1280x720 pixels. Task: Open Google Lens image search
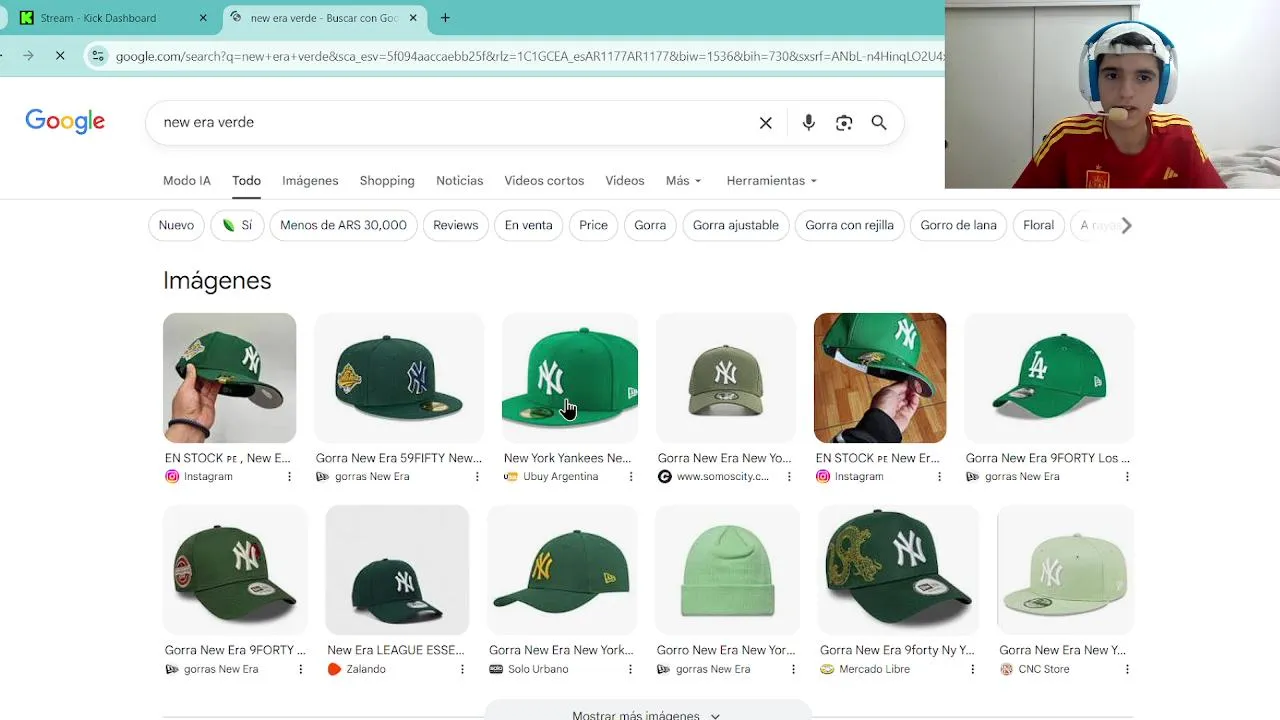[844, 123]
